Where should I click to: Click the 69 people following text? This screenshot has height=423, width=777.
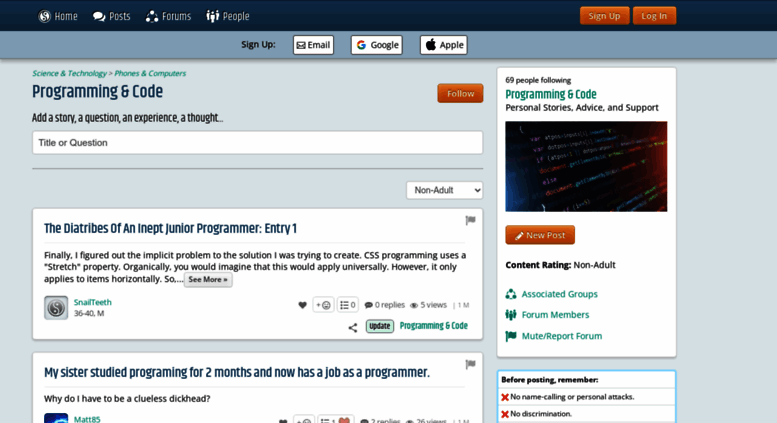pyautogui.click(x=538, y=80)
